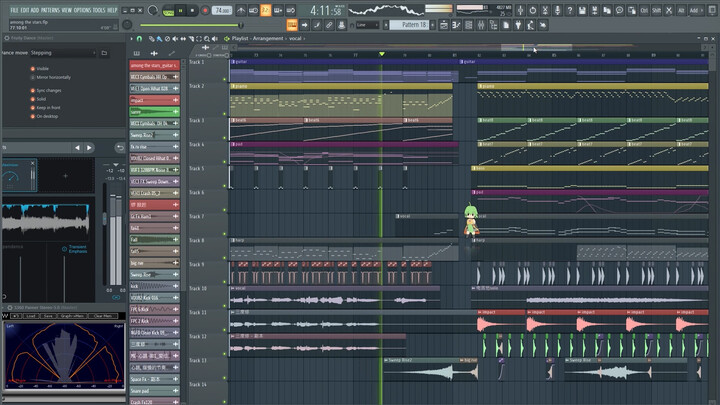Toggle typing keyboard to piano icon
Screen dimensions: 720x405
(292, 25)
